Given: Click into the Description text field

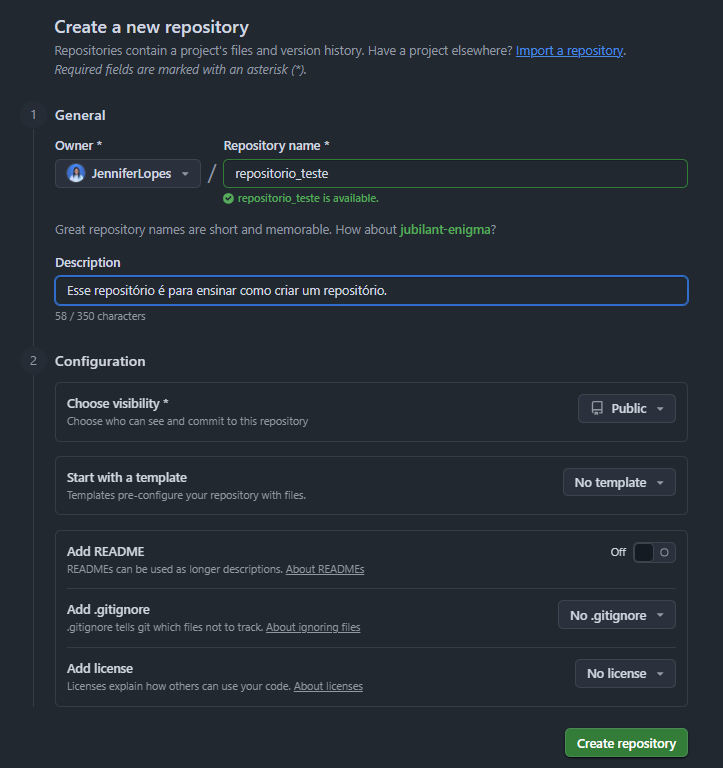Looking at the screenshot, I should coord(371,290).
